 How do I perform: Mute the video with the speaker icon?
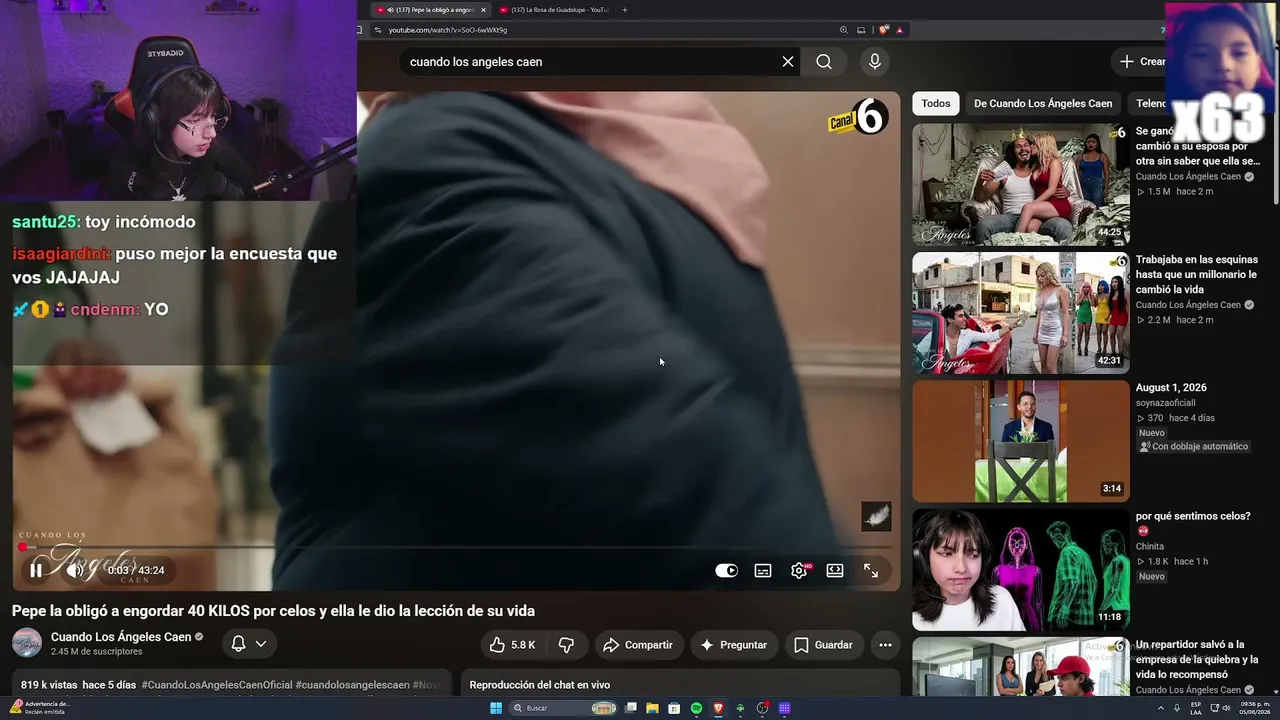(75, 570)
